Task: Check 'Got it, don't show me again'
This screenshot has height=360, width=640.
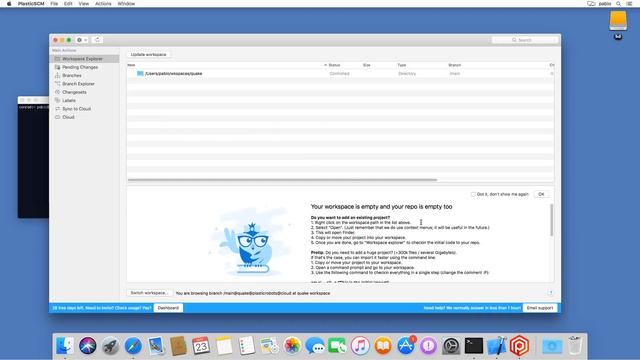Action: 473,194
